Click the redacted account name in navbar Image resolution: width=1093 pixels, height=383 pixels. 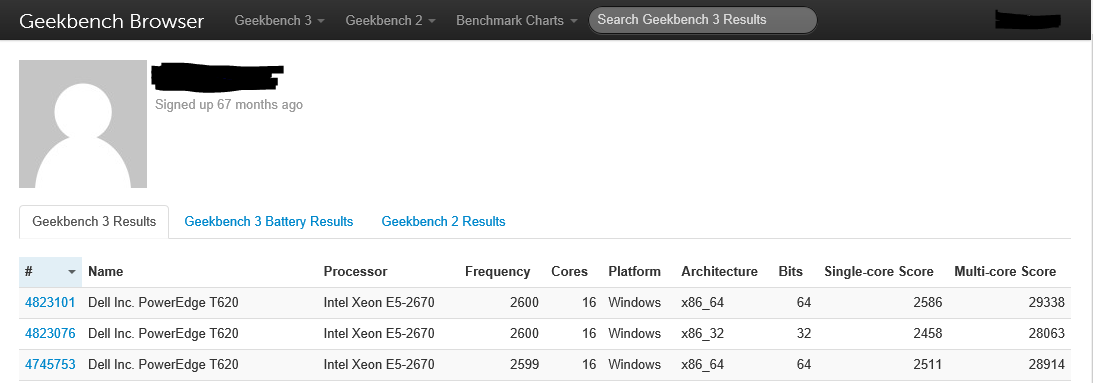pyautogui.click(x=1028, y=20)
